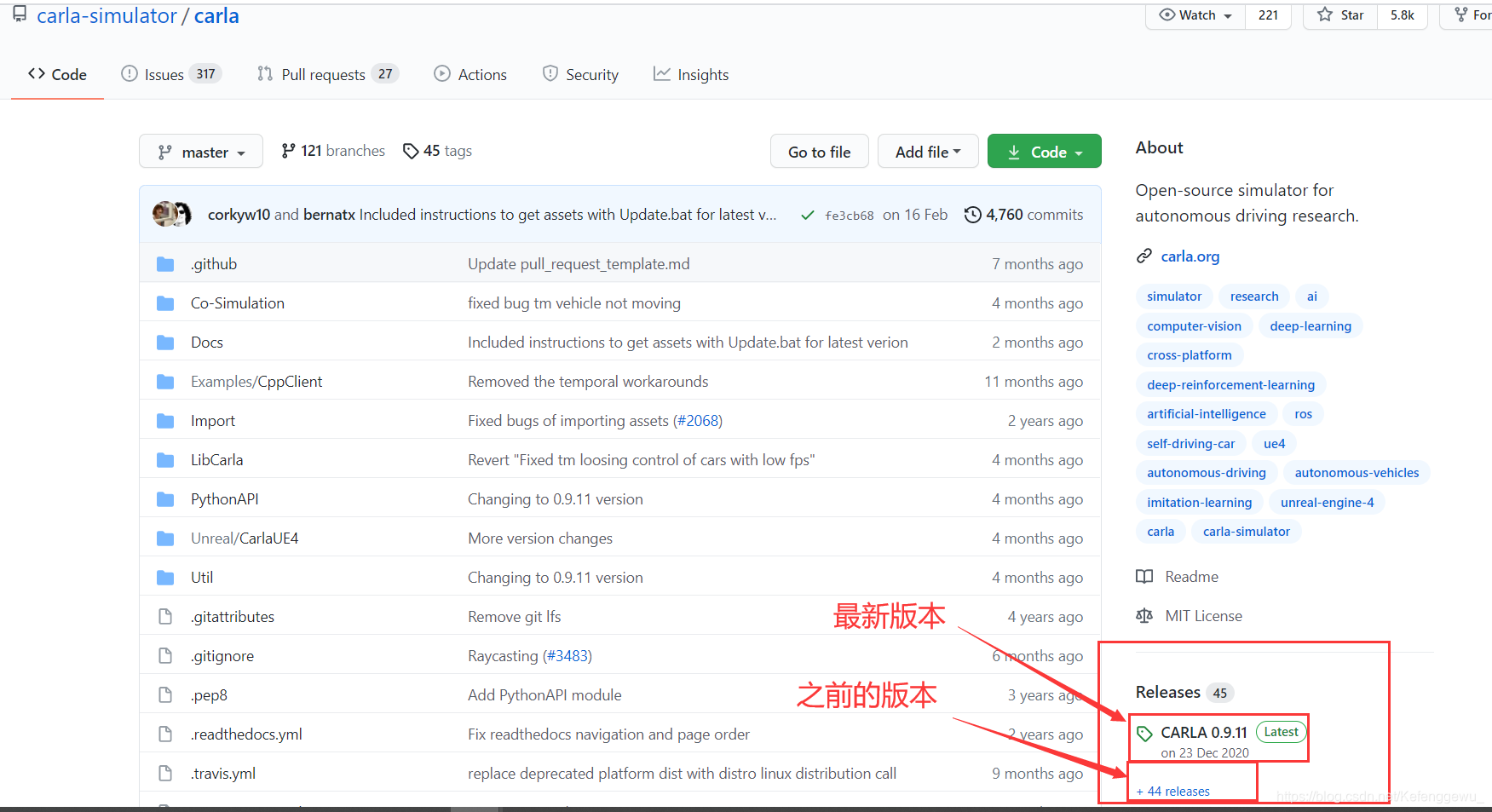Select the simulator topic tag
The width and height of the screenshot is (1492, 812).
tap(1174, 297)
